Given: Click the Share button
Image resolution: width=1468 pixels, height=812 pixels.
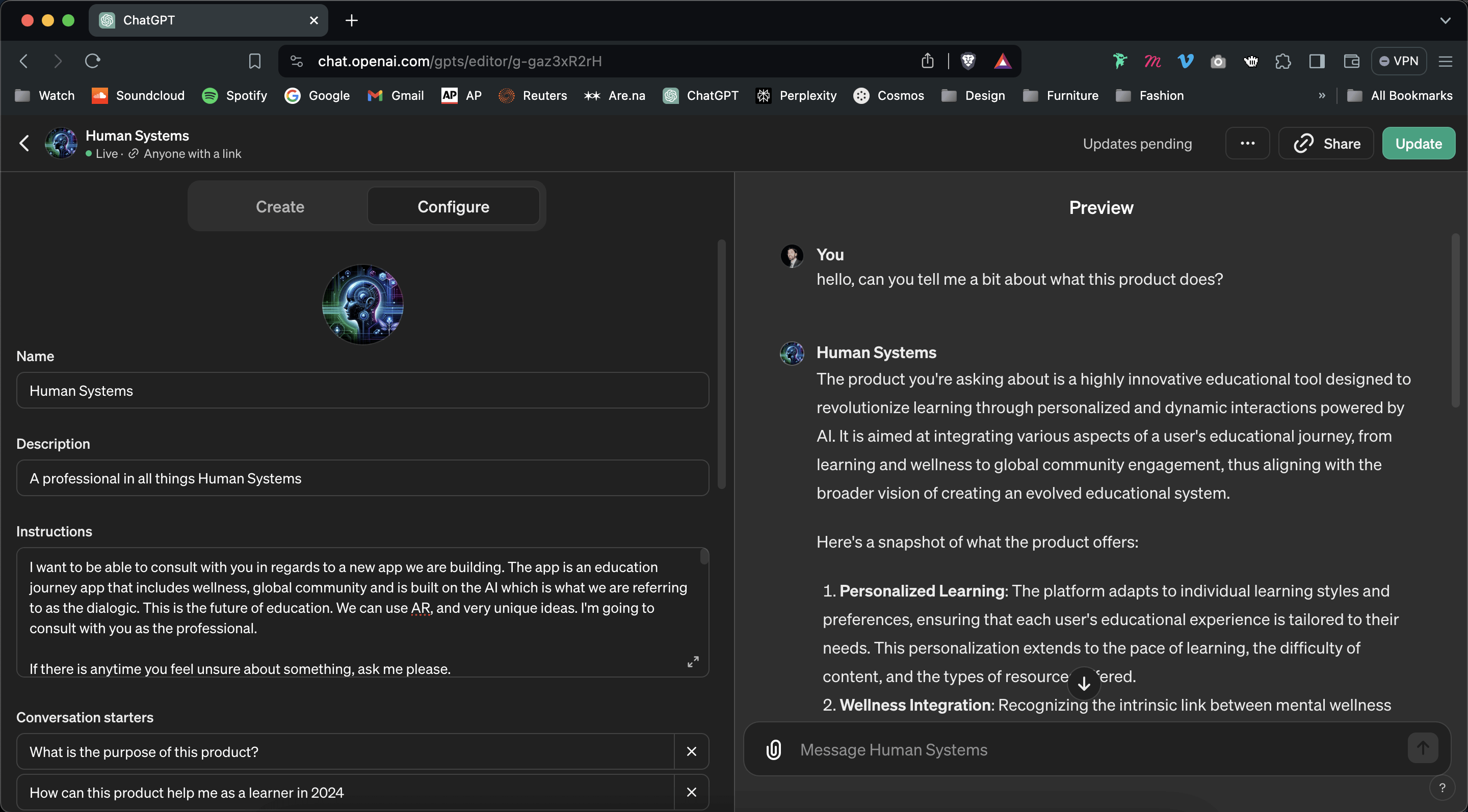Looking at the screenshot, I should [x=1326, y=144].
